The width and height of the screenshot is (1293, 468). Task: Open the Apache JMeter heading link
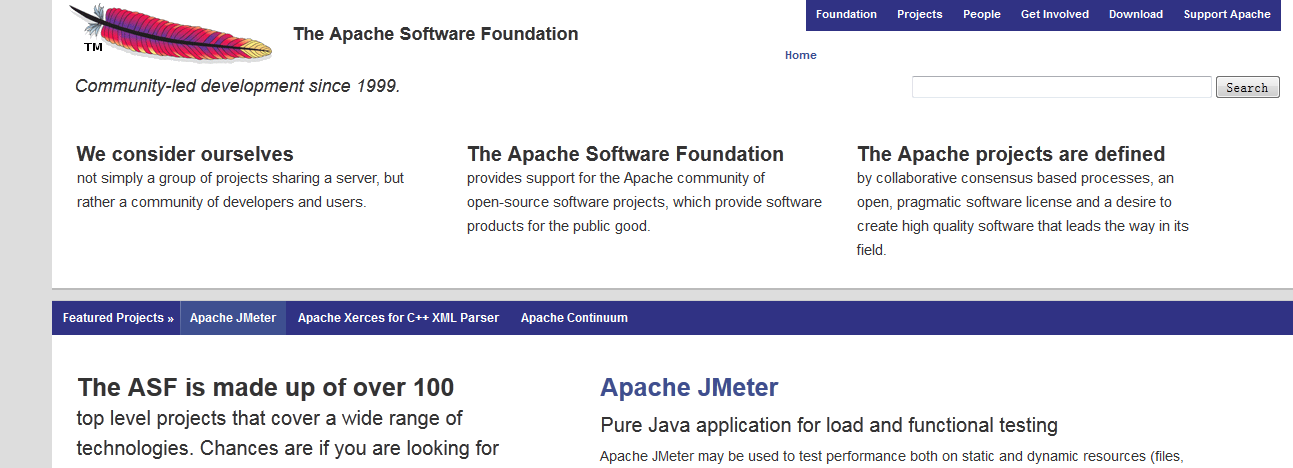(x=689, y=388)
